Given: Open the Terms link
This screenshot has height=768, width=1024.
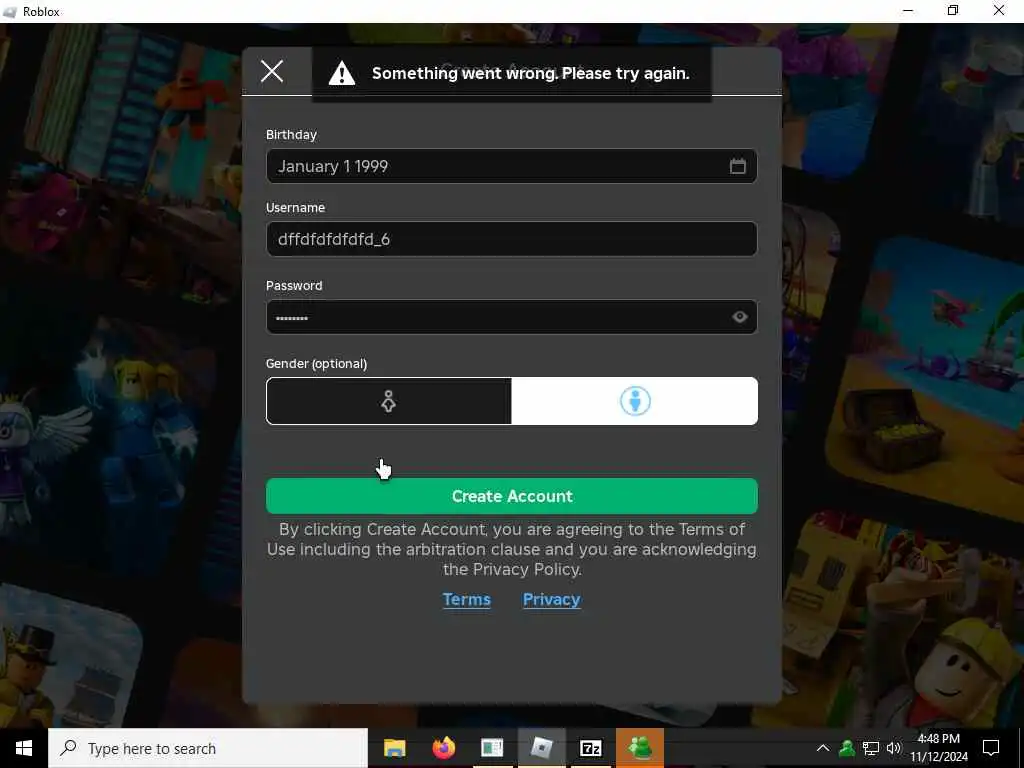Looking at the screenshot, I should coord(466,600).
